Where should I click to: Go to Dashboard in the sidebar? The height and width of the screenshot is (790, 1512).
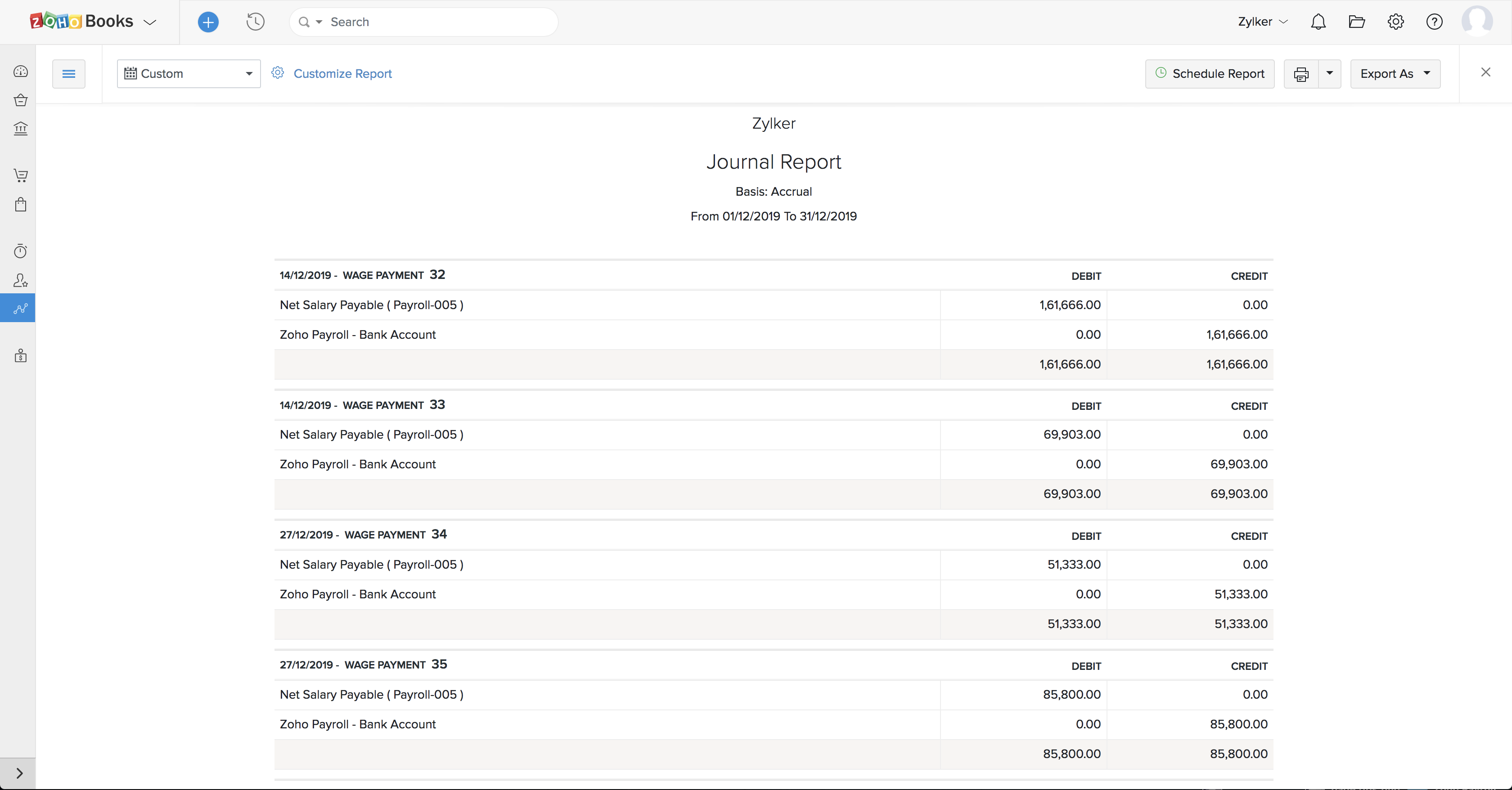21,72
